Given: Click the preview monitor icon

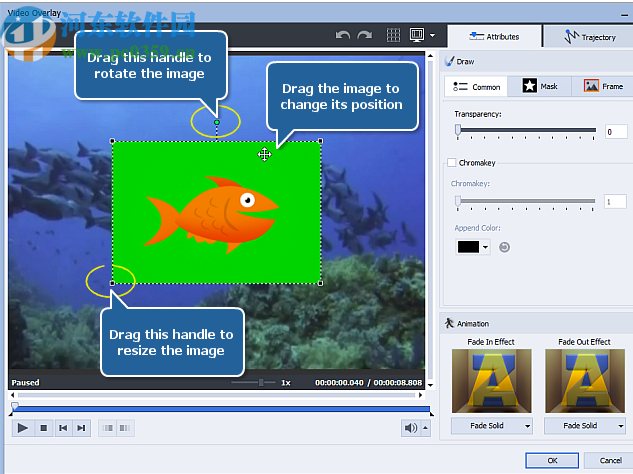Looking at the screenshot, I should click(417, 35).
